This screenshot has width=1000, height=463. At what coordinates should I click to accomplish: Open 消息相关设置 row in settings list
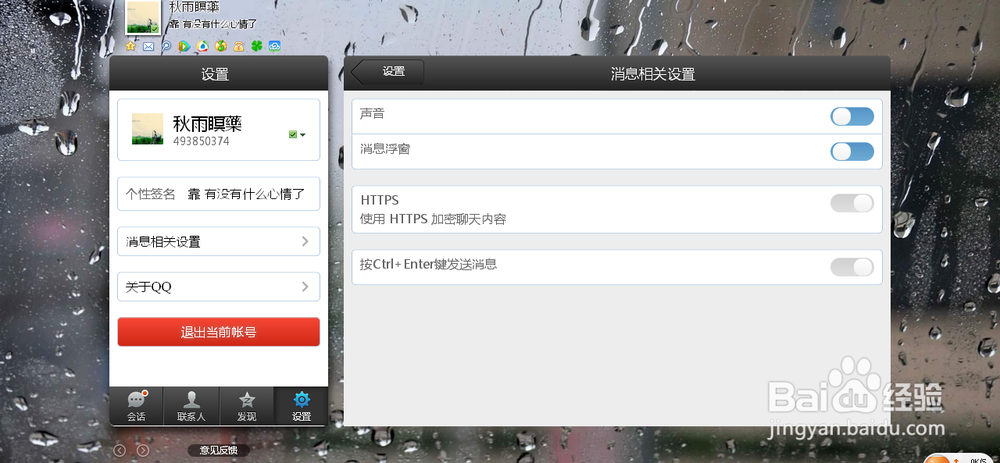[219, 241]
